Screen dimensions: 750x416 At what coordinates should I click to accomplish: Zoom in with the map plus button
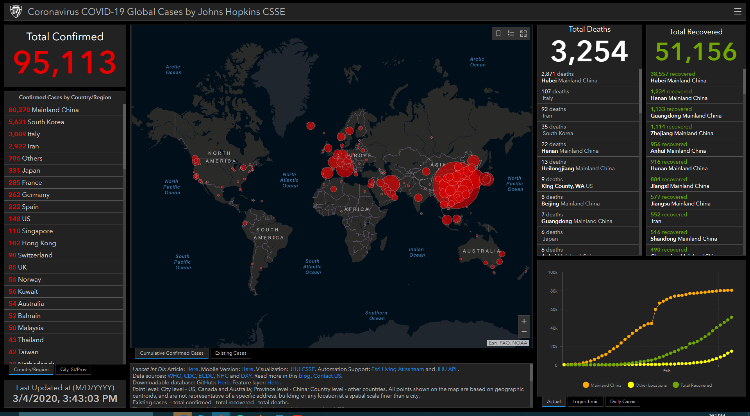[523, 322]
